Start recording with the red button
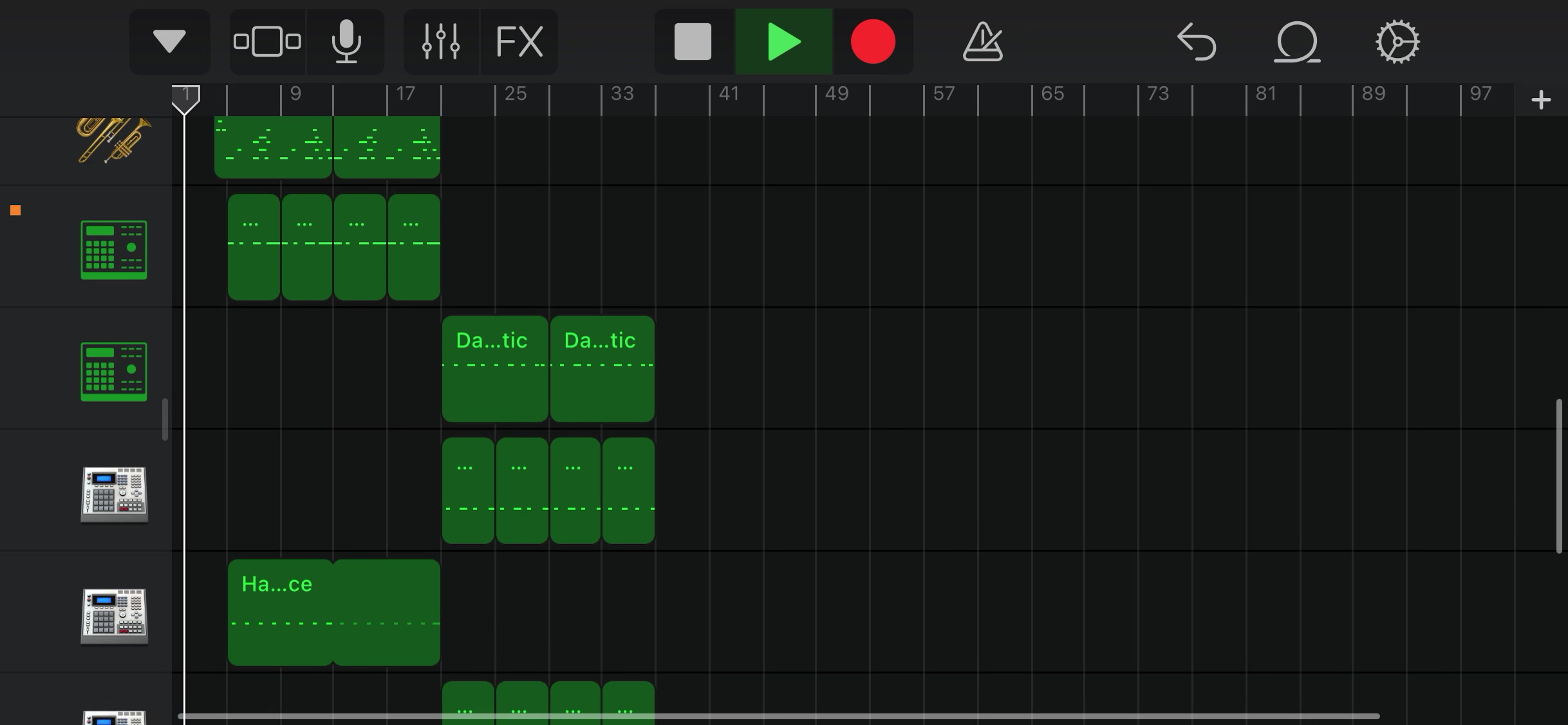The height and width of the screenshot is (725, 1568). 873,42
